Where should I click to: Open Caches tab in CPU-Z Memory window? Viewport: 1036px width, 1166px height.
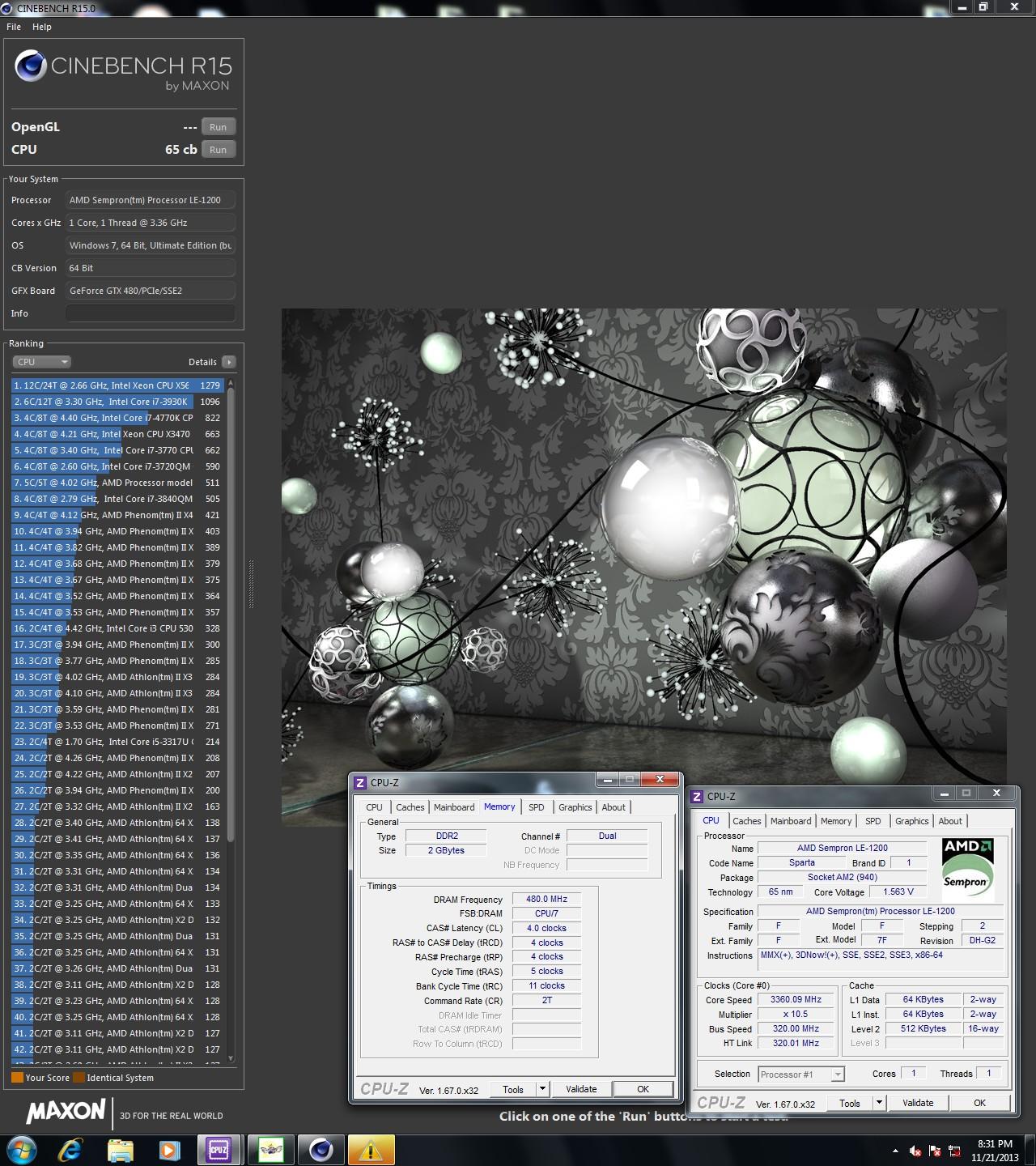click(x=410, y=807)
